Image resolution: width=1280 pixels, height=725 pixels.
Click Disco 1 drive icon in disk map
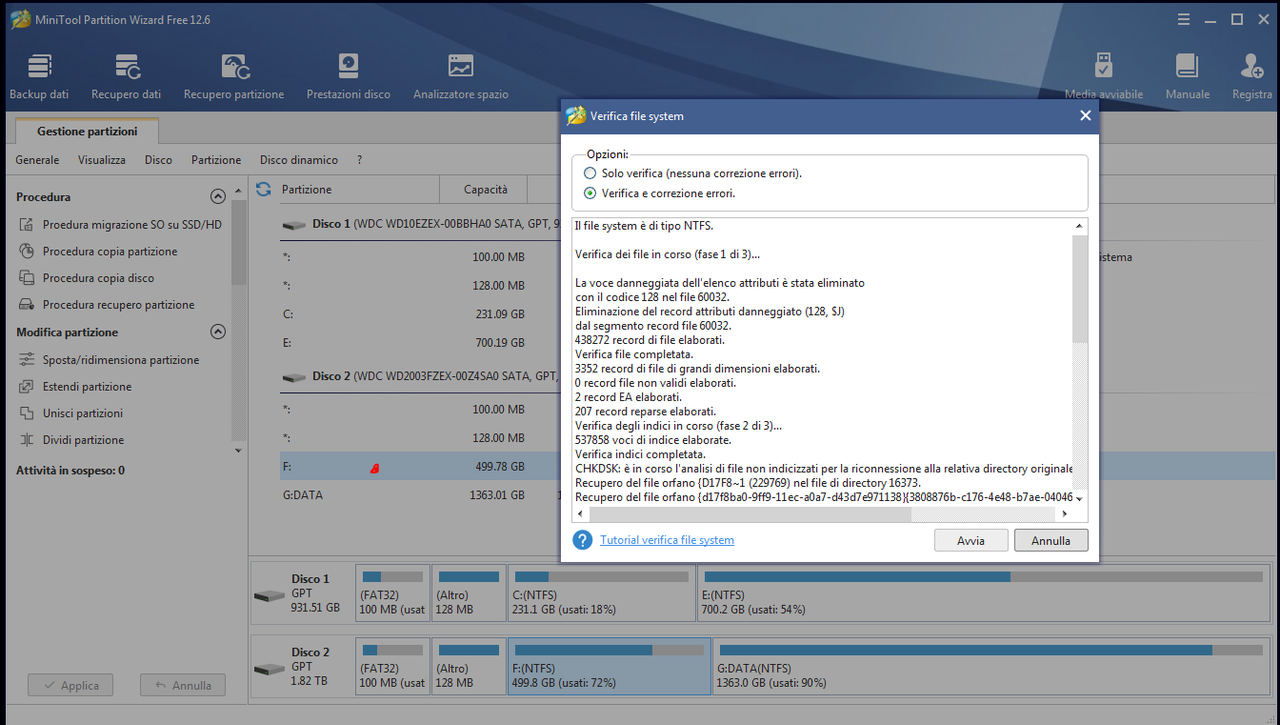point(269,595)
